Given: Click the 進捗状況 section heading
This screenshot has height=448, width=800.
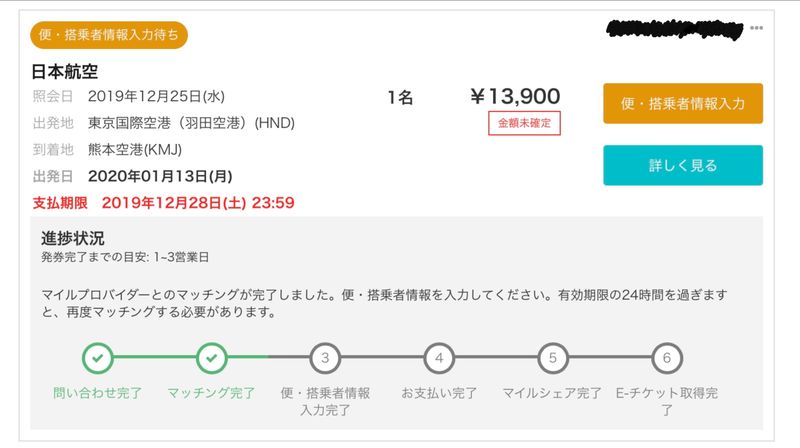Looking at the screenshot, I should (x=72, y=238).
